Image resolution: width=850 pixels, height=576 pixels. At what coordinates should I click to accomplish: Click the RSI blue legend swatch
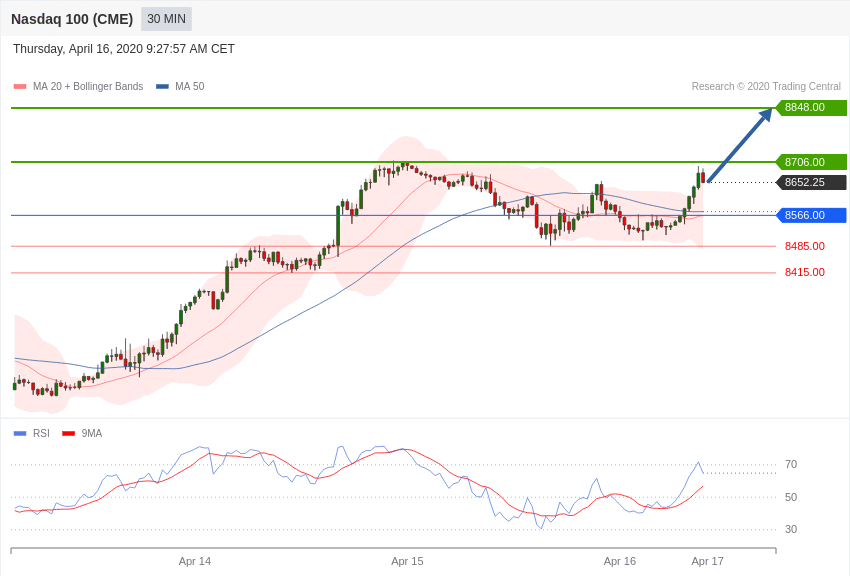pos(20,433)
